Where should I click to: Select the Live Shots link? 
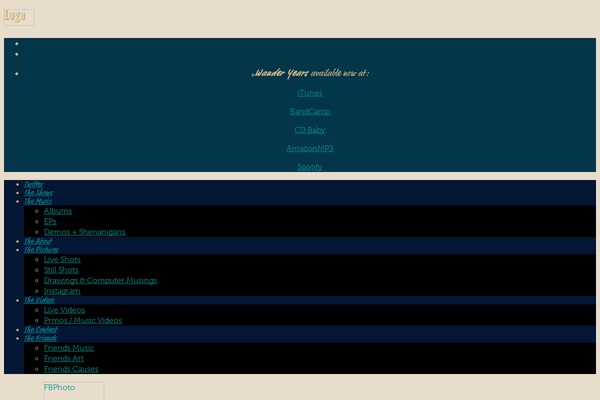[62, 260]
